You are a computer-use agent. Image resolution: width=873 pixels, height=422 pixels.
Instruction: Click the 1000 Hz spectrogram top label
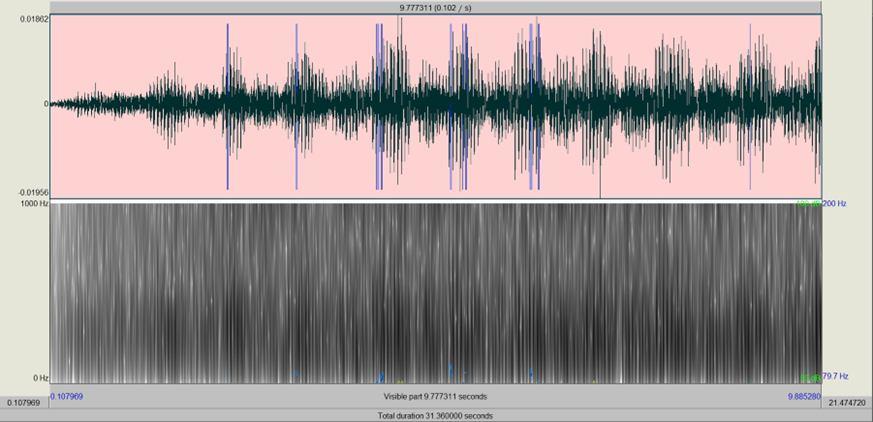(35, 204)
